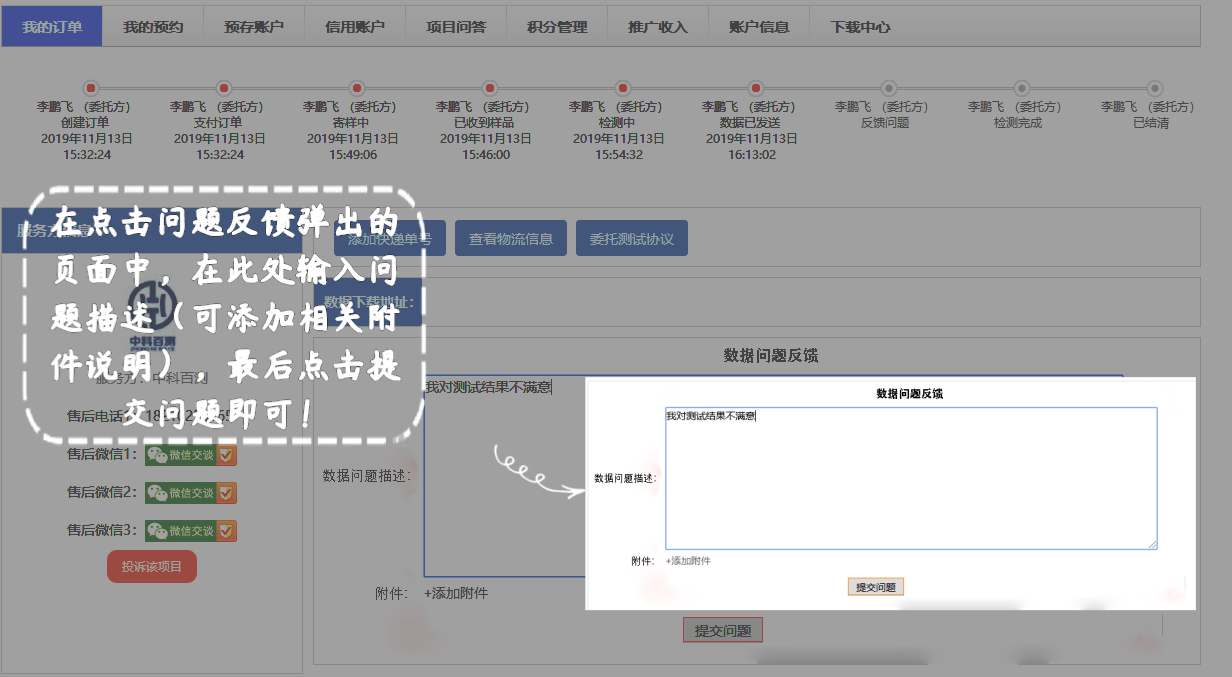Open WeChat chat for 售后微信2
The width and height of the screenshot is (1232, 677).
(181, 493)
